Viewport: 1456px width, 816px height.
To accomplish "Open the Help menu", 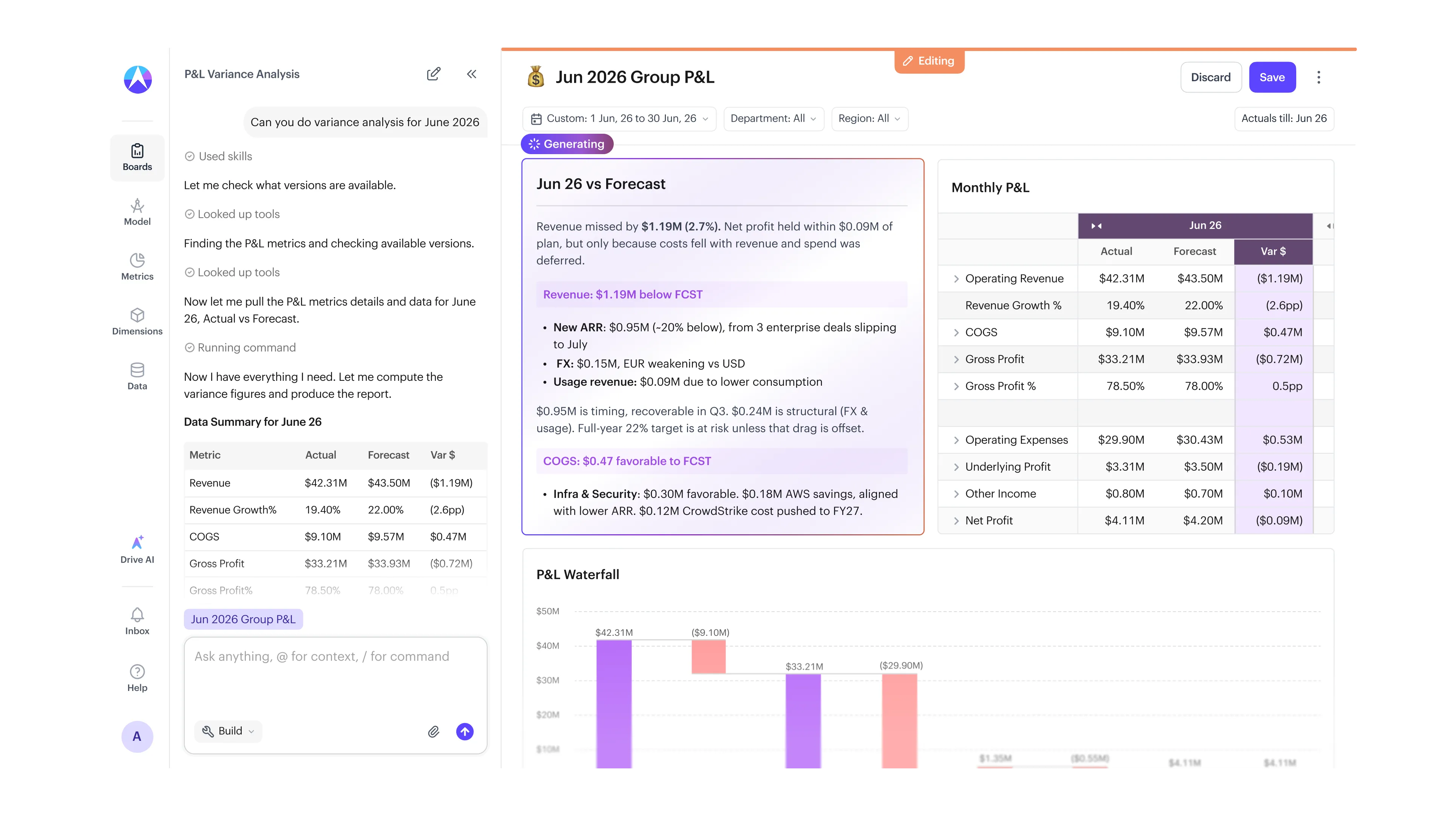I will click(x=137, y=678).
